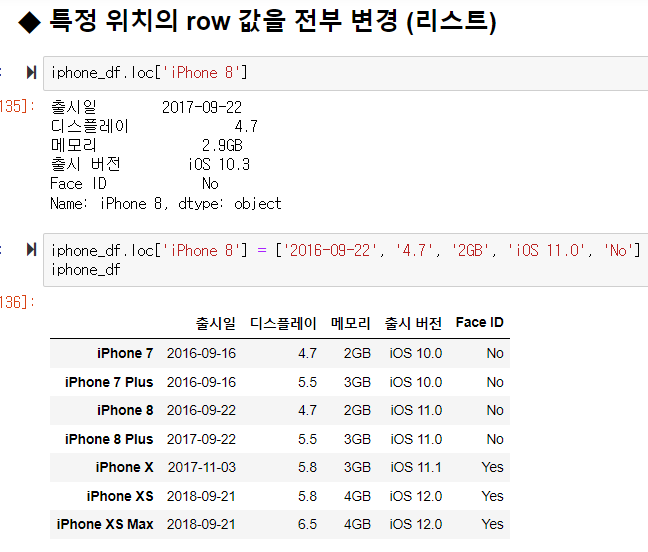Image resolution: width=648 pixels, height=552 pixels.
Task: Click into the iphone_df.loc['iPhone 8'] code cell
Action: coord(345,74)
